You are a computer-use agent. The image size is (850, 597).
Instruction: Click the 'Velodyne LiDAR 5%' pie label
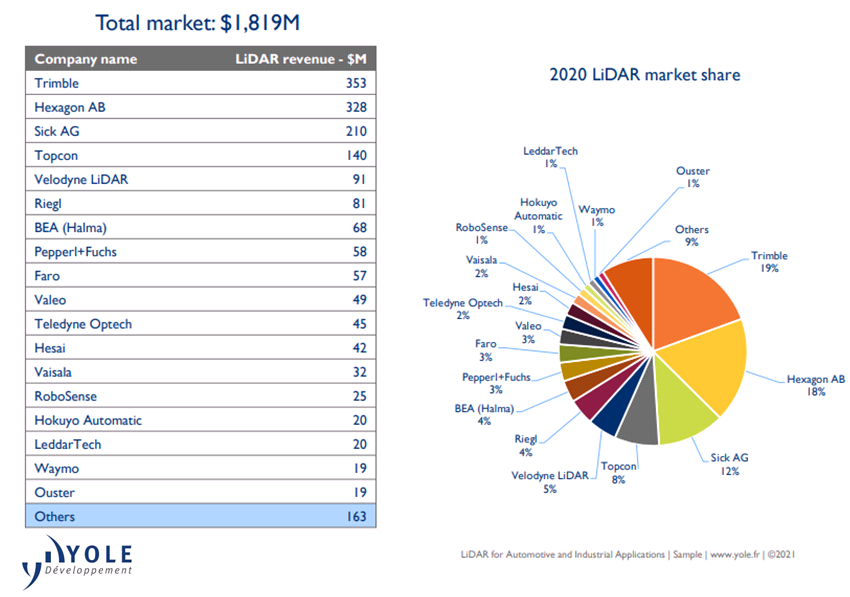point(550,482)
